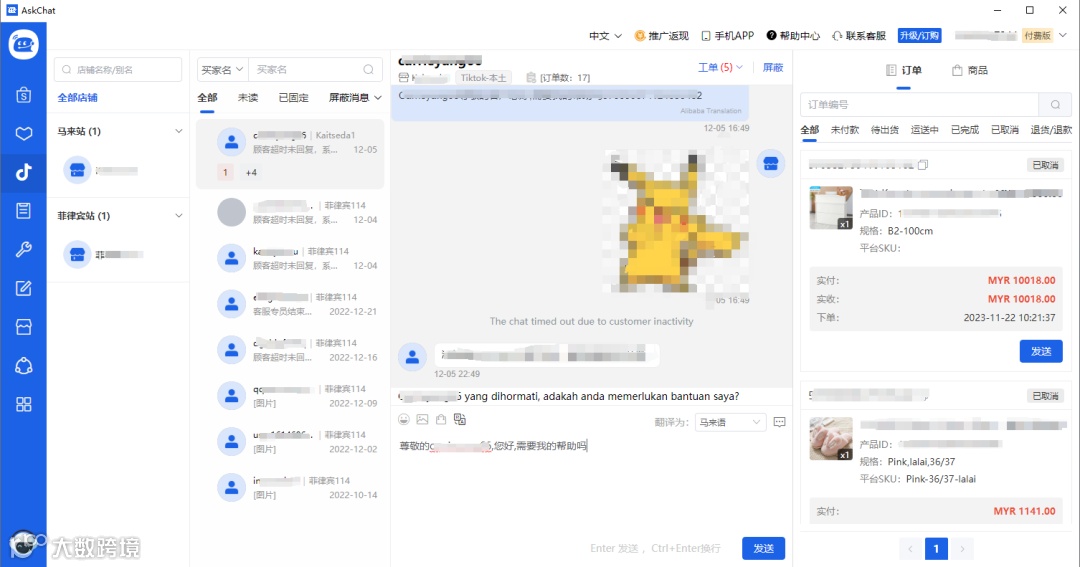Select the Malaysia shop avatar under 马来站

(77, 169)
